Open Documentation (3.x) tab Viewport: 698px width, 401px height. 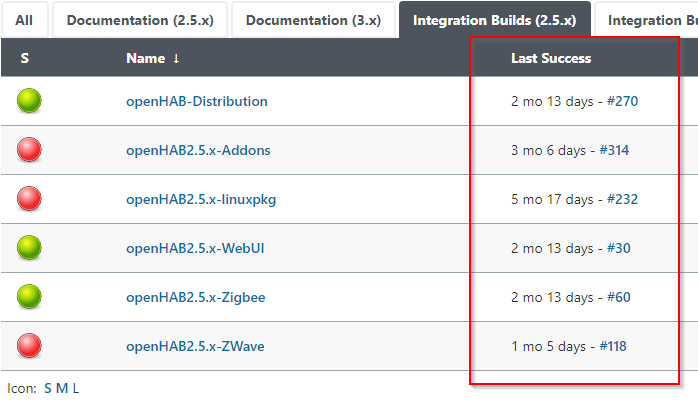click(313, 20)
